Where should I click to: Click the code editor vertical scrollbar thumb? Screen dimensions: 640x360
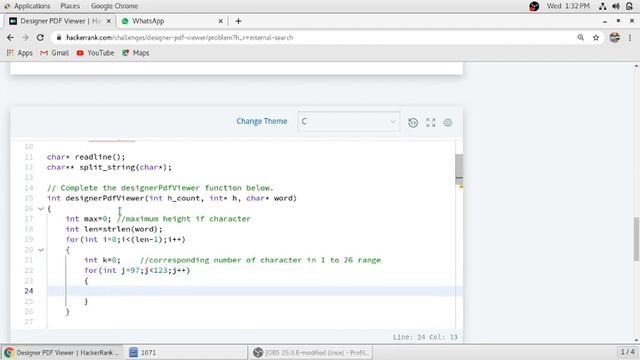click(x=459, y=168)
